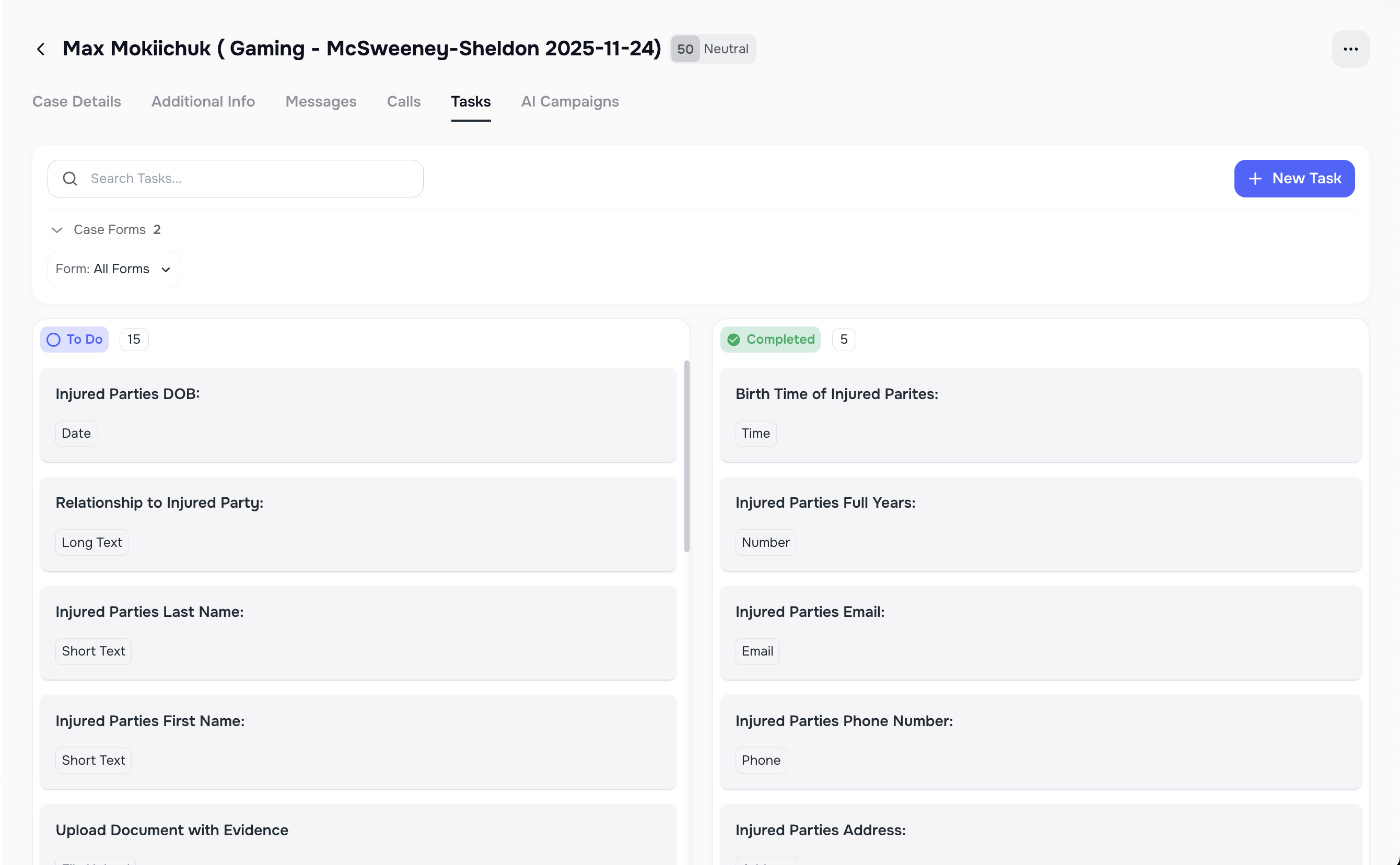Open the 'Upload Document with Evidence' task
This screenshot has height=865, width=1400.
tap(359, 829)
